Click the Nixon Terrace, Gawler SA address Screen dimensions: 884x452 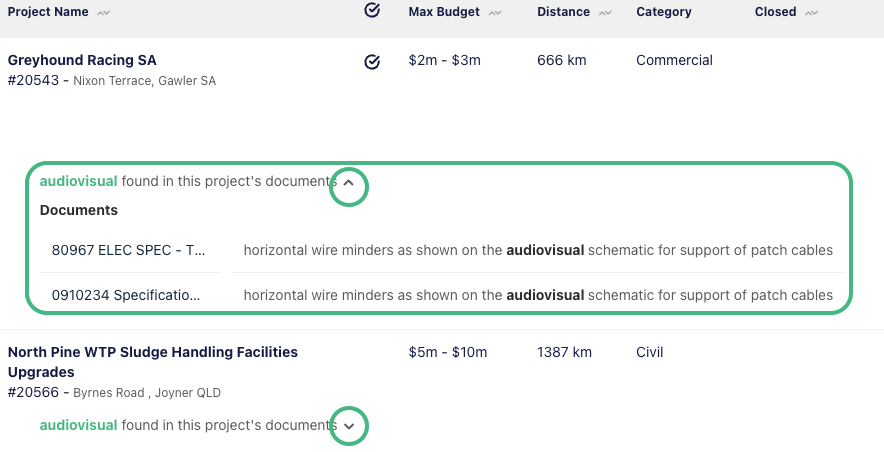[x=144, y=80]
